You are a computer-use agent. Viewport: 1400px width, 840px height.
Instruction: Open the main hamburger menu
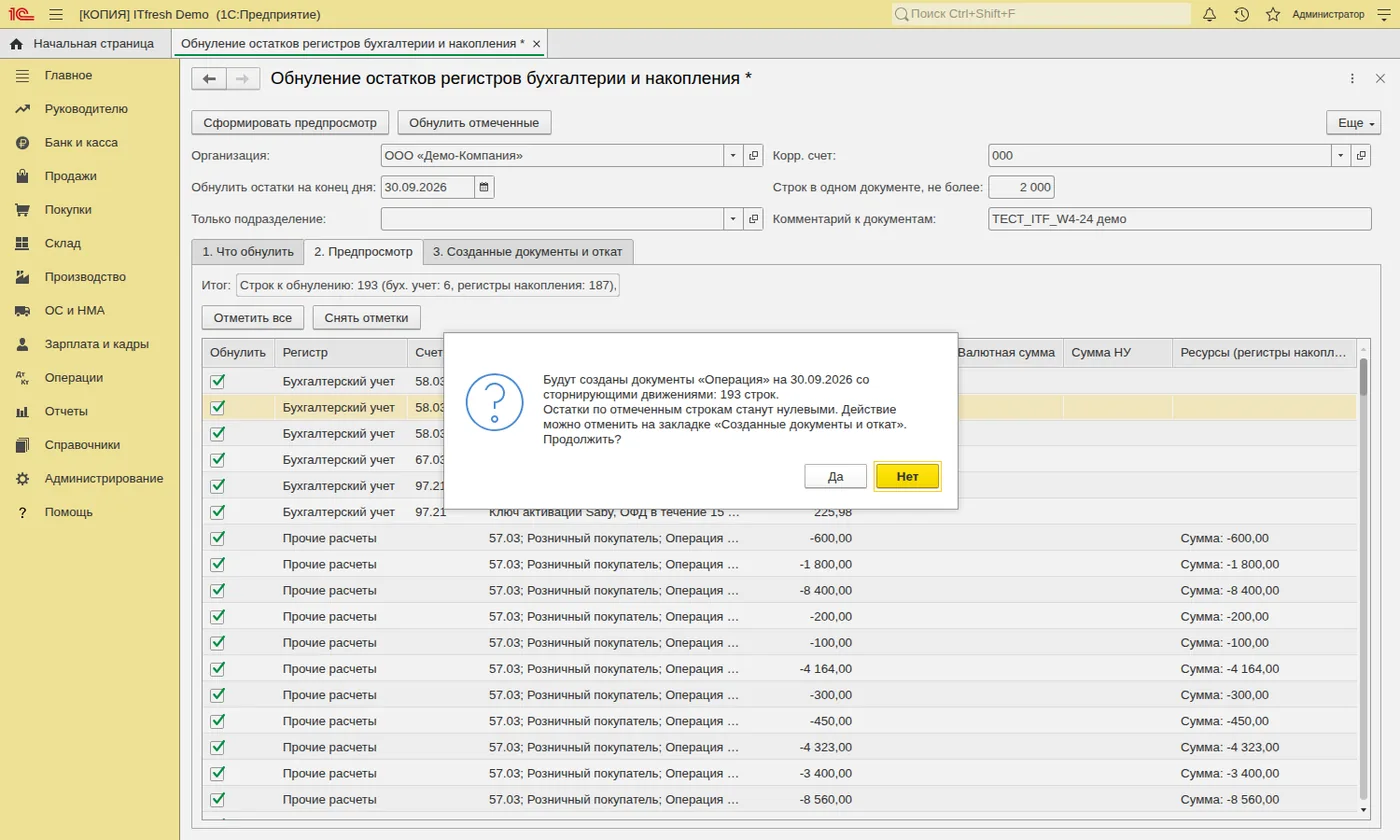coord(55,14)
